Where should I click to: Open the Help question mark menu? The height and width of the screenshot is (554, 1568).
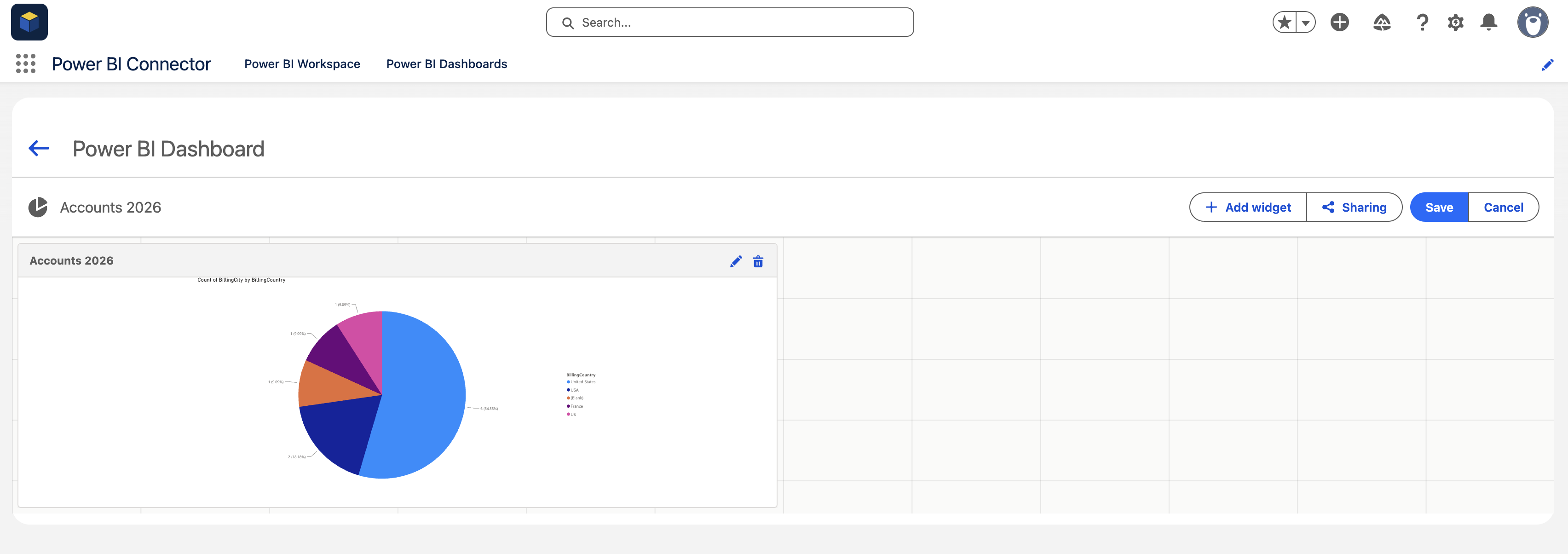pos(1422,23)
